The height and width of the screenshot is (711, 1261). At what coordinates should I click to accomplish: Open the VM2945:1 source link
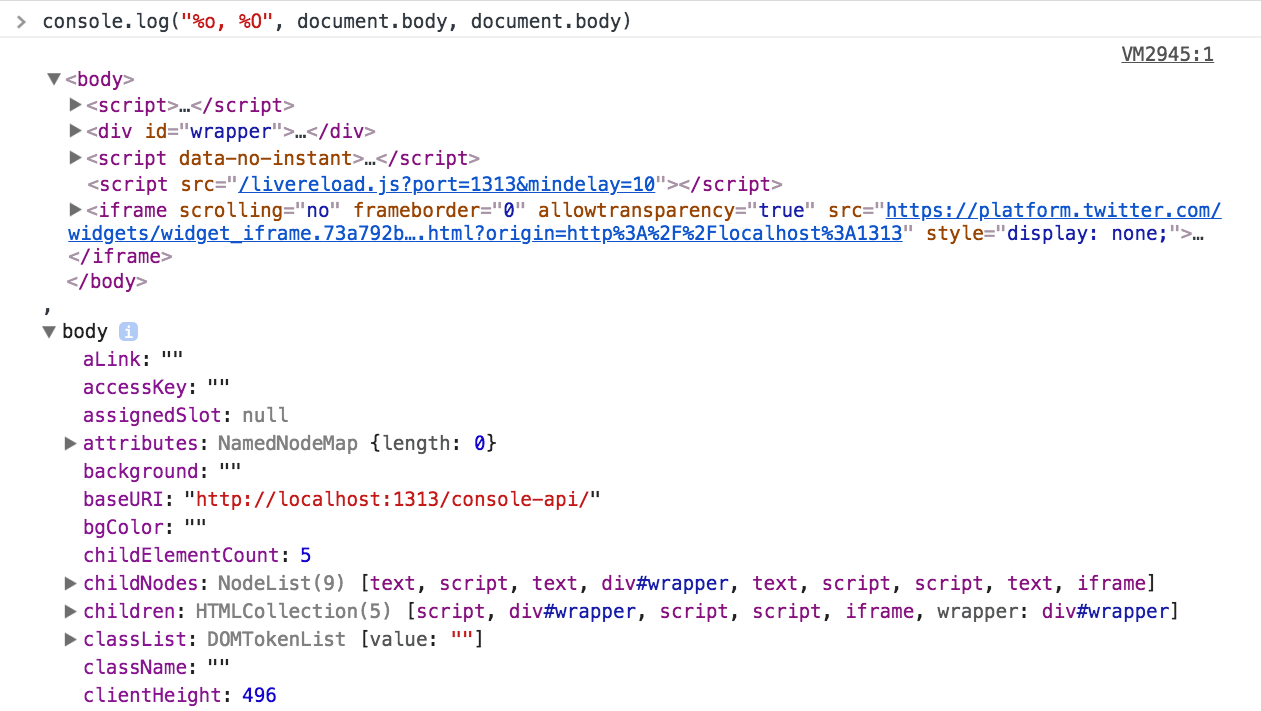[x=1167, y=54]
